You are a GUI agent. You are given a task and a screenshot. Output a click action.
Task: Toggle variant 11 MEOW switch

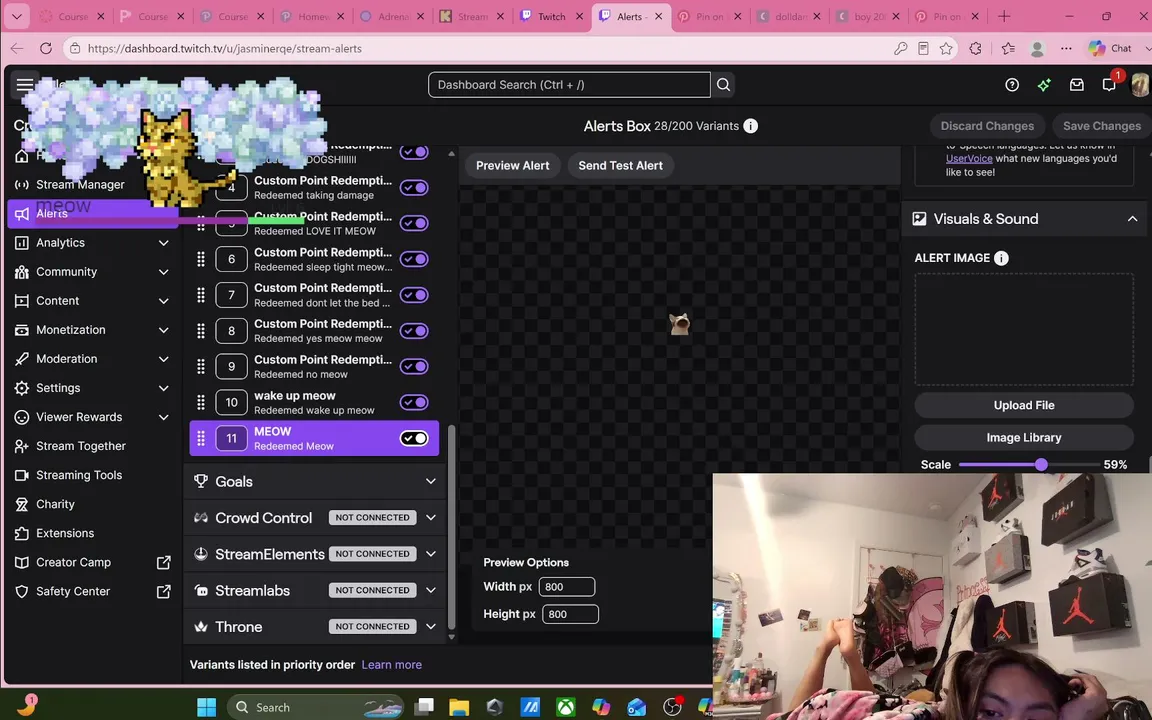414,439
